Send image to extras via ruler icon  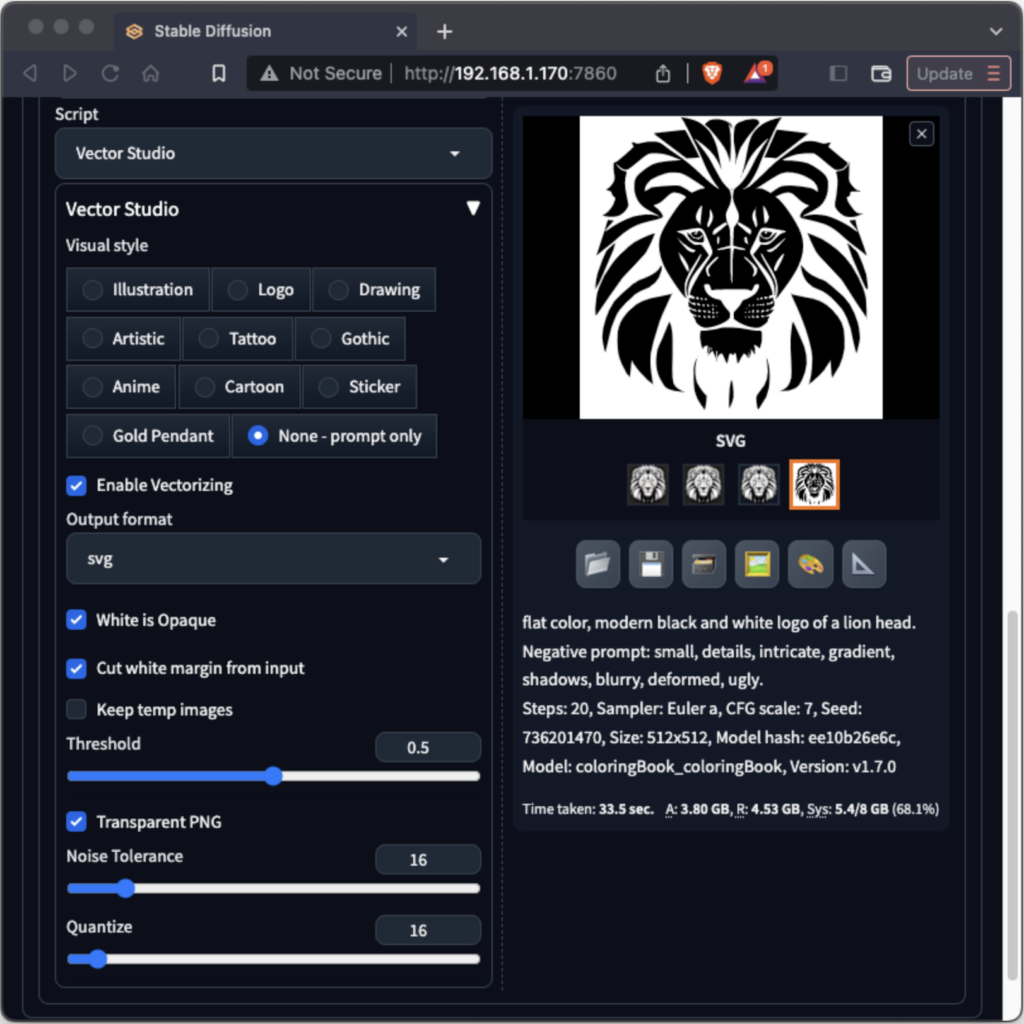[863, 563]
